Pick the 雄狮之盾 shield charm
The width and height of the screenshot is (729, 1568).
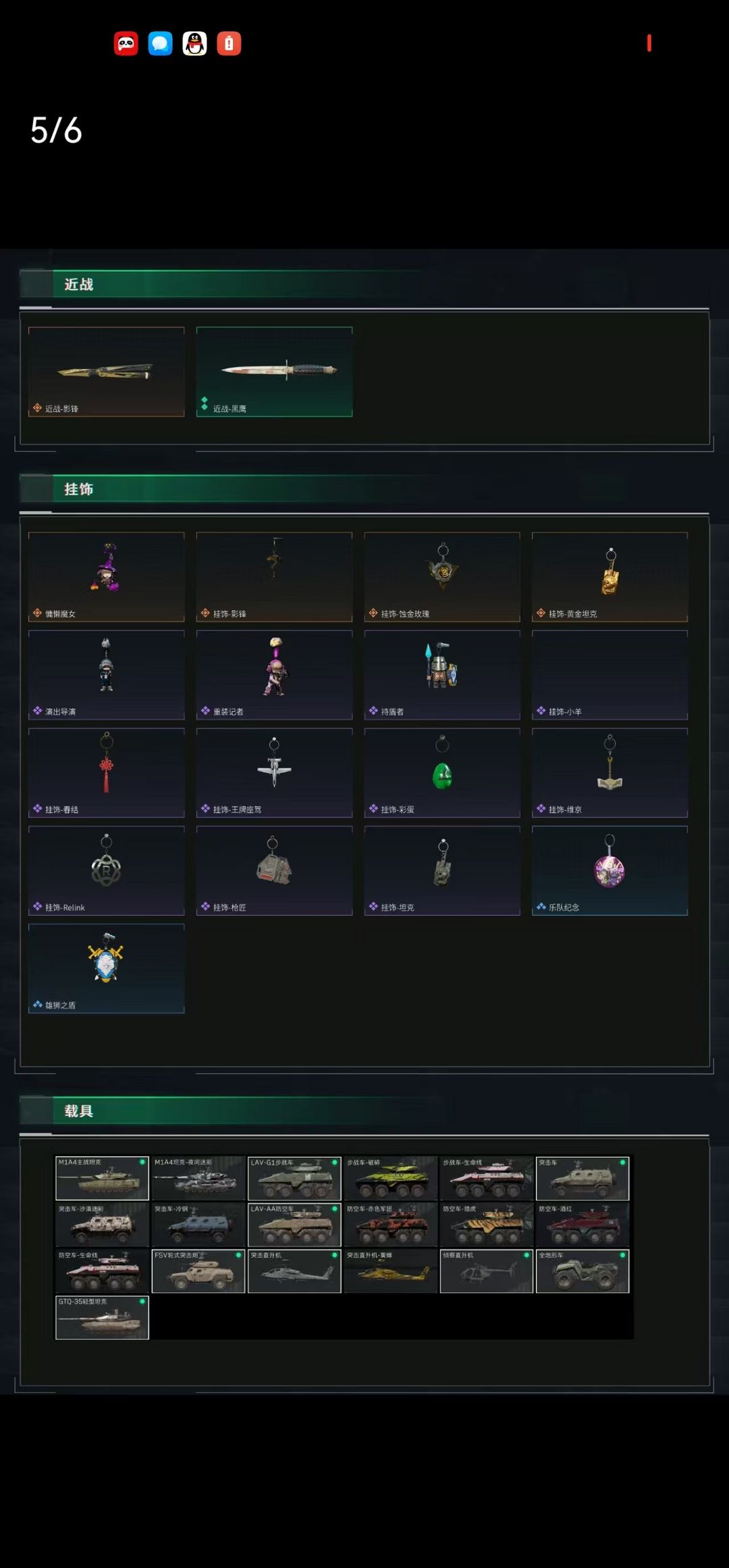pyautogui.click(x=107, y=968)
